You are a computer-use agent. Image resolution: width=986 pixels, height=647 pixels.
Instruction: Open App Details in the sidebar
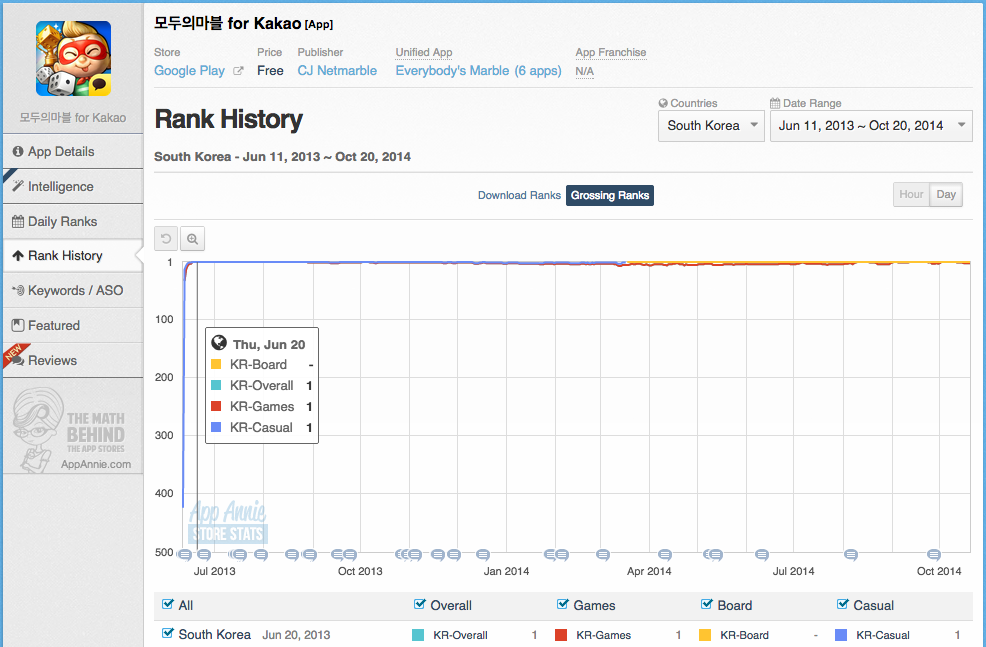(73, 152)
